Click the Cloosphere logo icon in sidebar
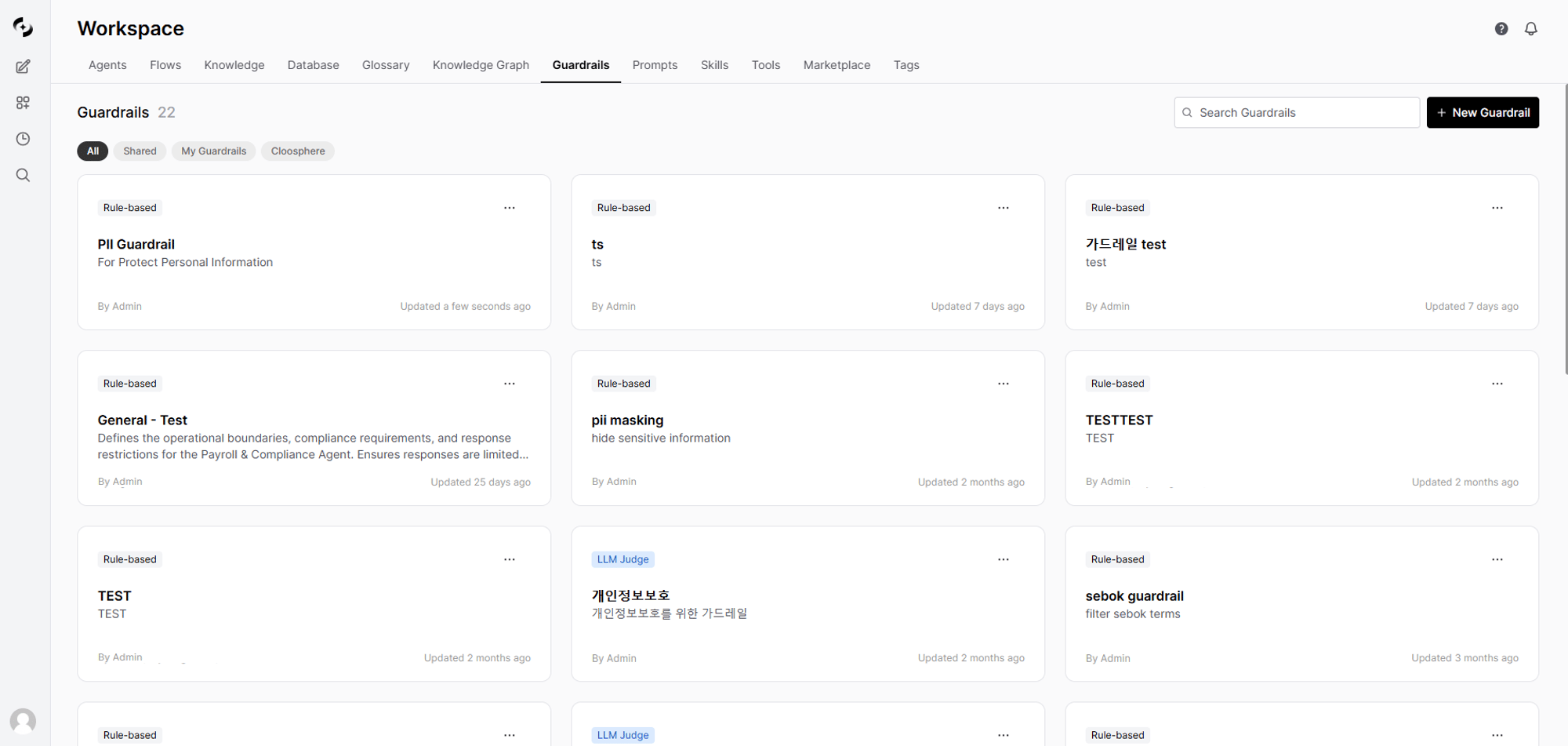The height and width of the screenshot is (746, 1568). [x=23, y=27]
